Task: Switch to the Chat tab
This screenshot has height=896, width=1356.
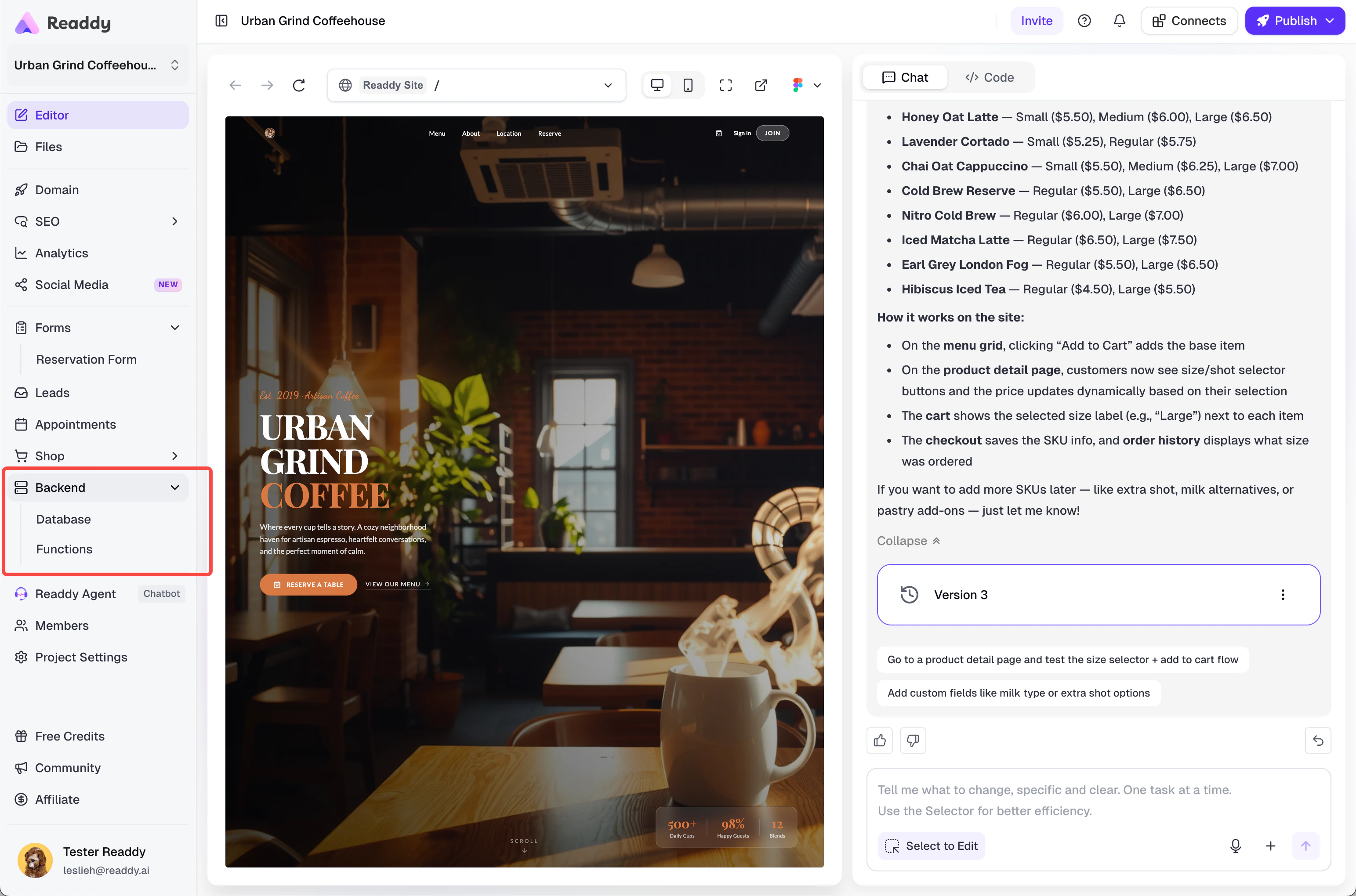Action: [x=905, y=77]
